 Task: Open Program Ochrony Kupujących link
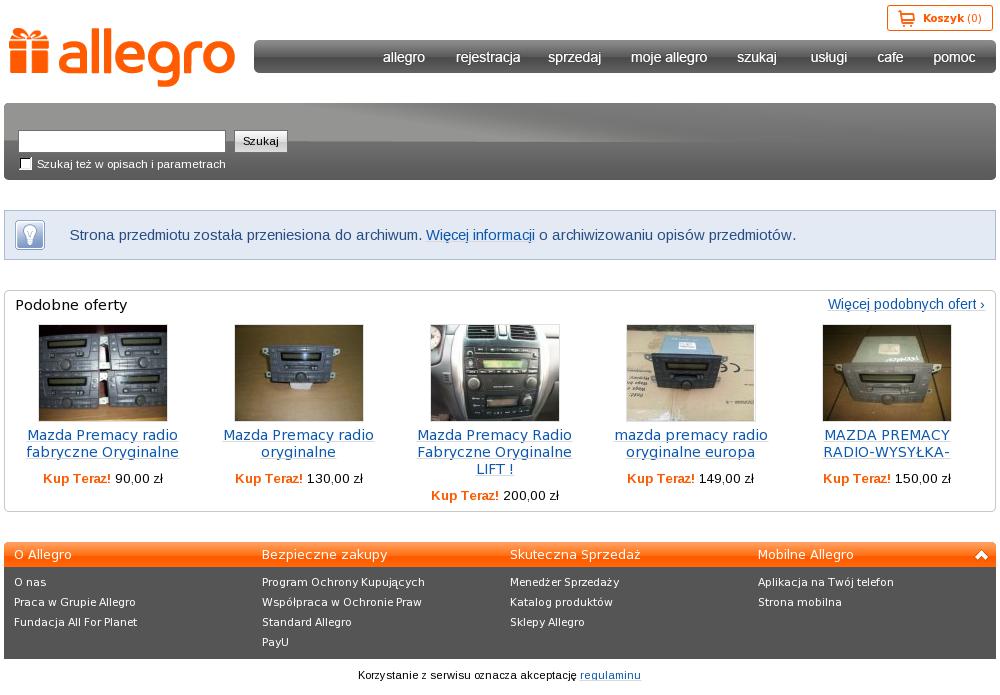(343, 582)
